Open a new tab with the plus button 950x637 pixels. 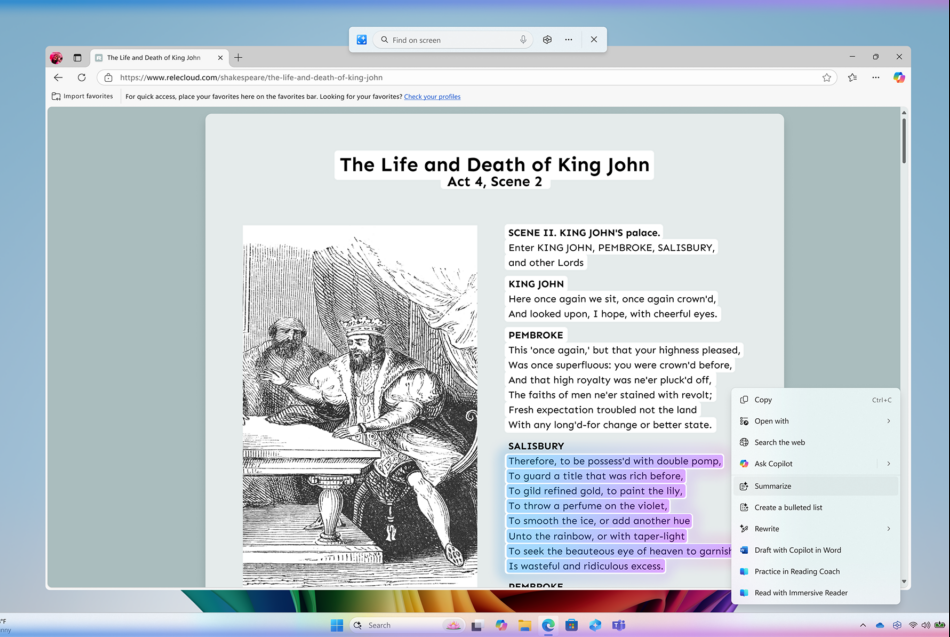click(238, 57)
